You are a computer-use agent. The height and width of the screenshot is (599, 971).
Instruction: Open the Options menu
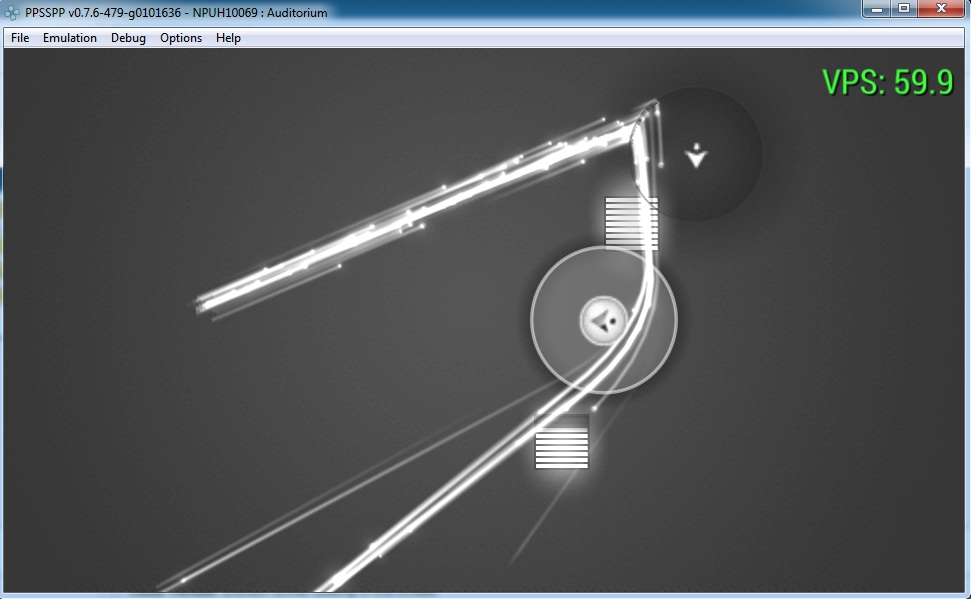click(x=181, y=38)
